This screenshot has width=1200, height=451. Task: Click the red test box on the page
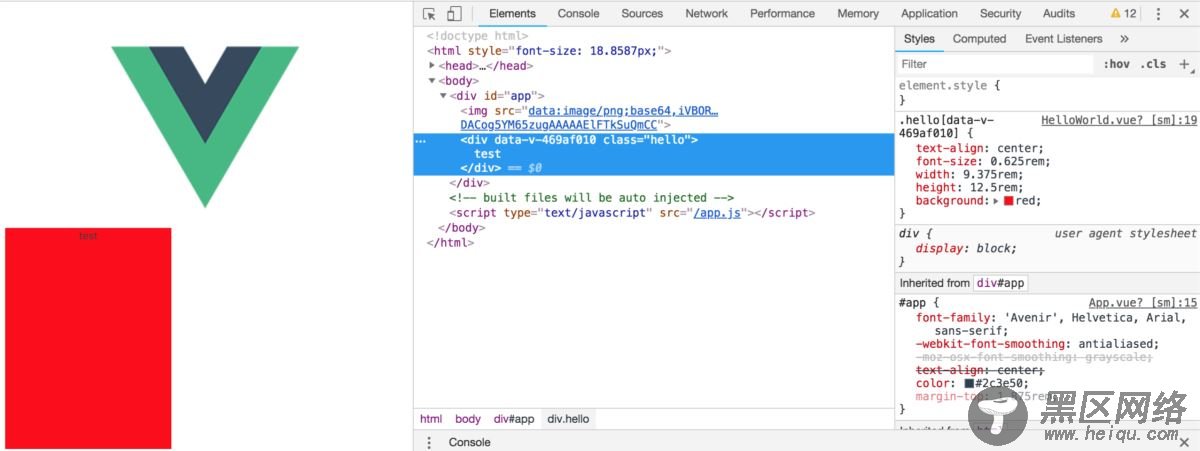point(88,338)
